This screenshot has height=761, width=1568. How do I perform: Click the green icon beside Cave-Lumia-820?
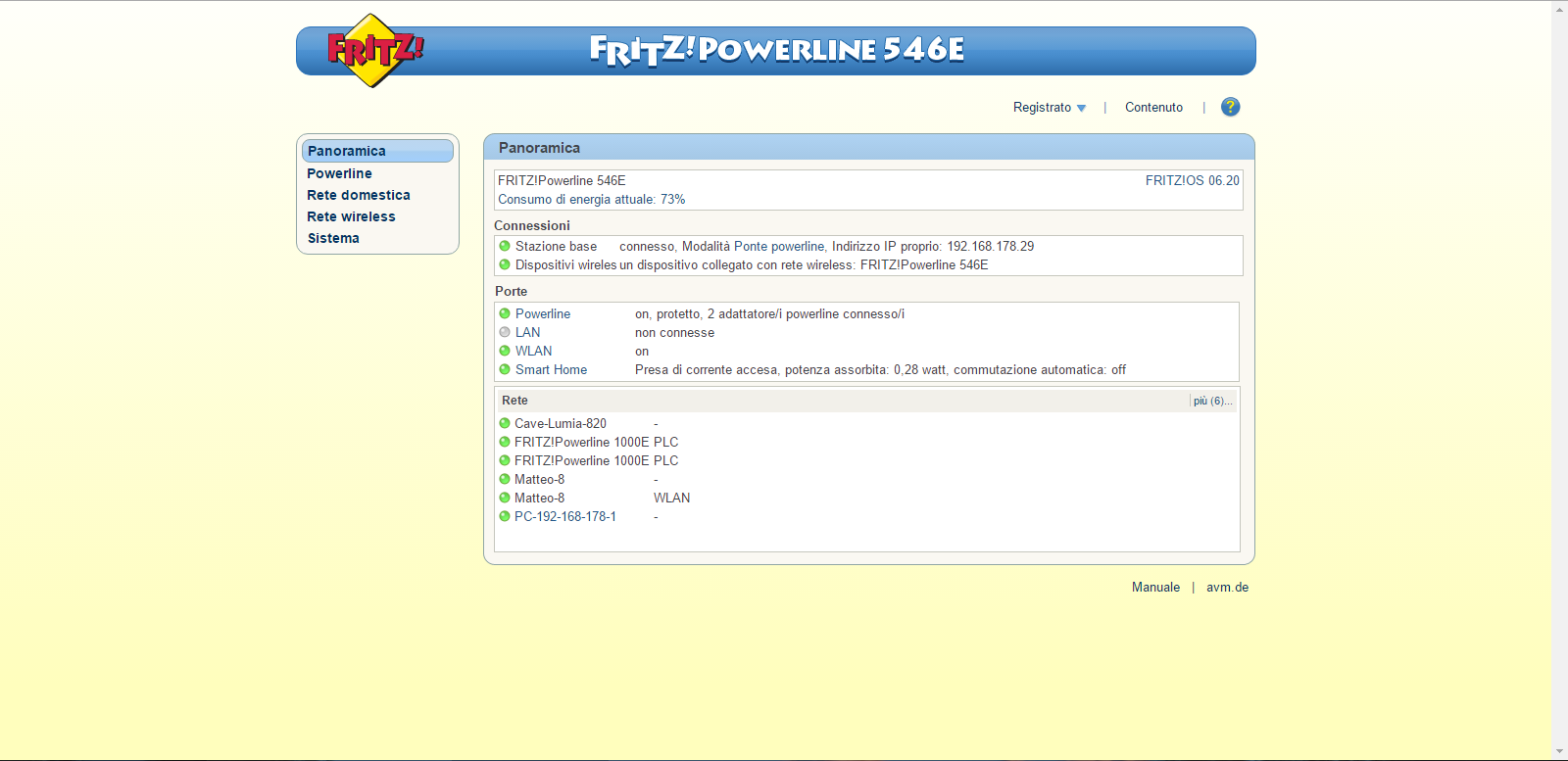click(x=505, y=423)
